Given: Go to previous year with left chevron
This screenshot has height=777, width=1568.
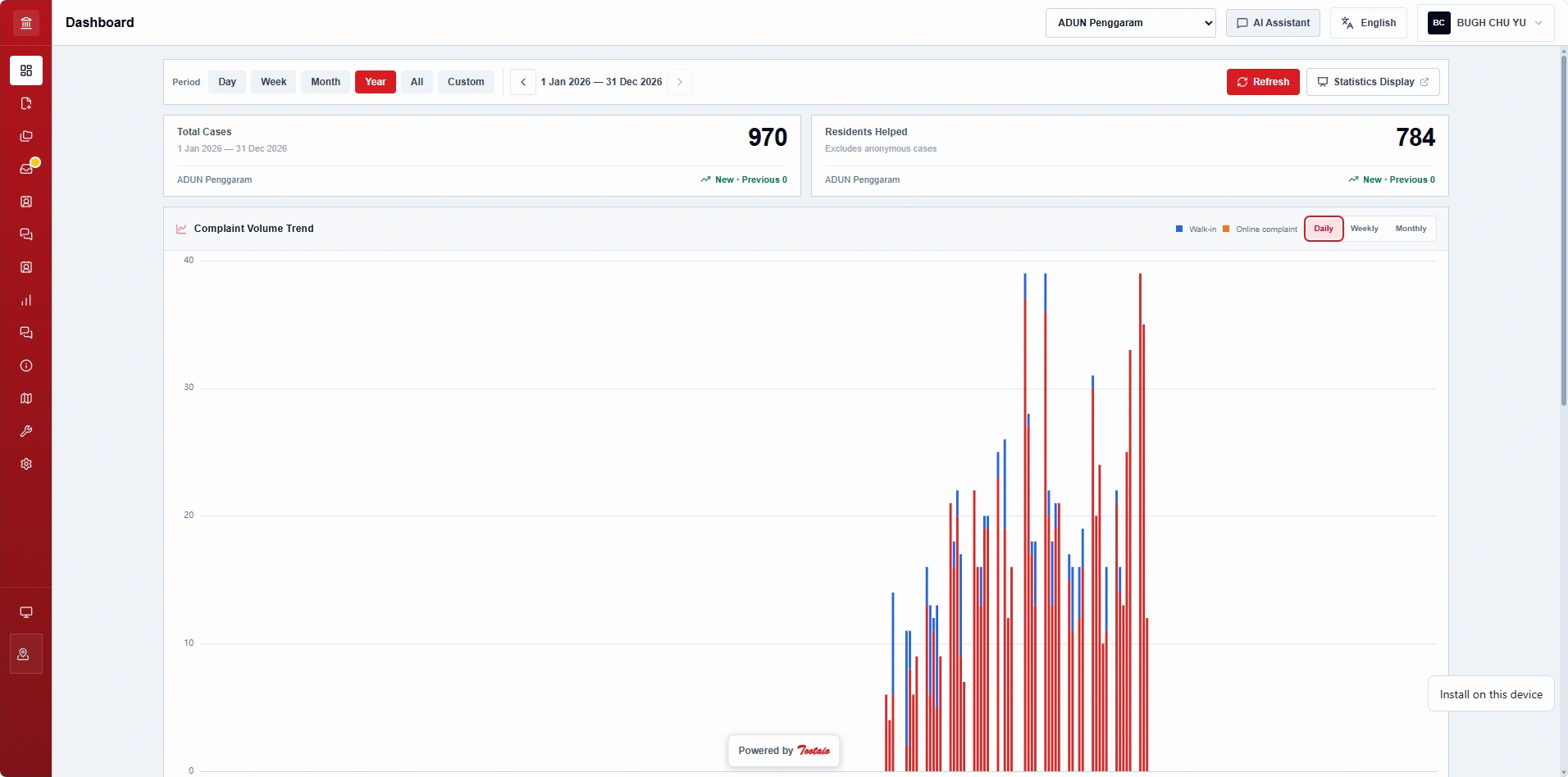Looking at the screenshot, I should click(523, 82).
